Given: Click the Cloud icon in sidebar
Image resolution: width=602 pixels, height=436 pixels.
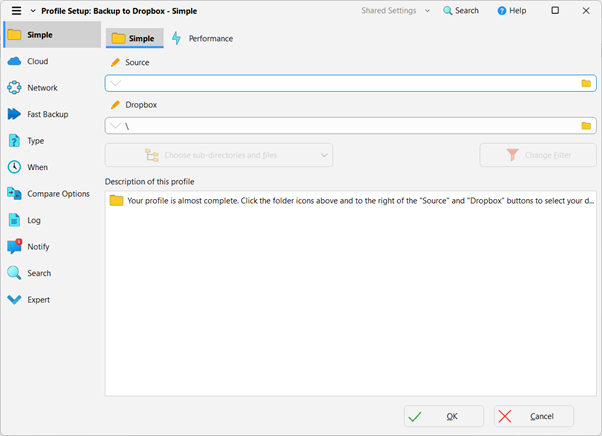Looking at the screenshot, I should pyautogui.click(x=15, y=61).
